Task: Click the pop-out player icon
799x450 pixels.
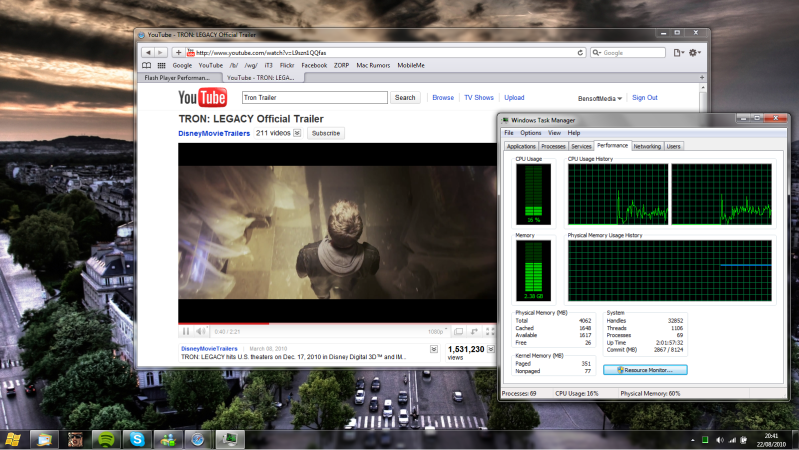Action: (x=474, y=331)
